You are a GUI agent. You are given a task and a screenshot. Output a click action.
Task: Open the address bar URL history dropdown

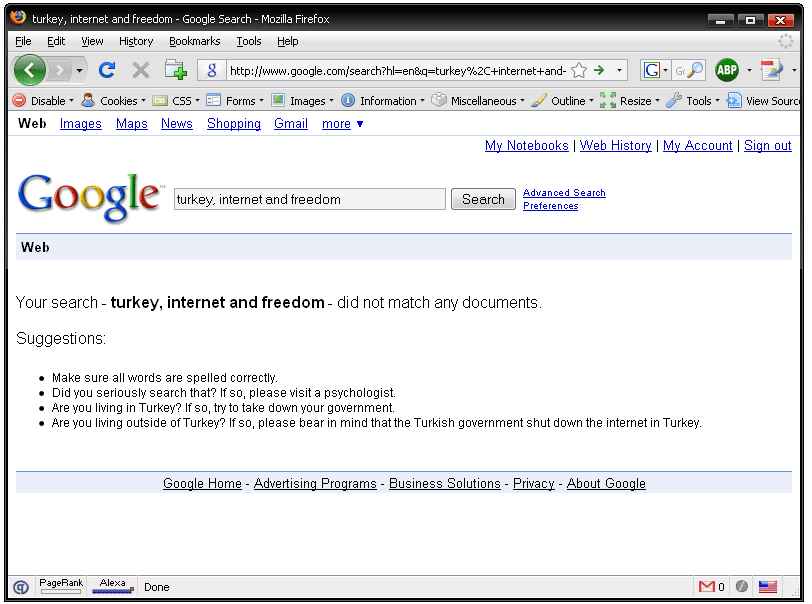click(x=619, y=70)
